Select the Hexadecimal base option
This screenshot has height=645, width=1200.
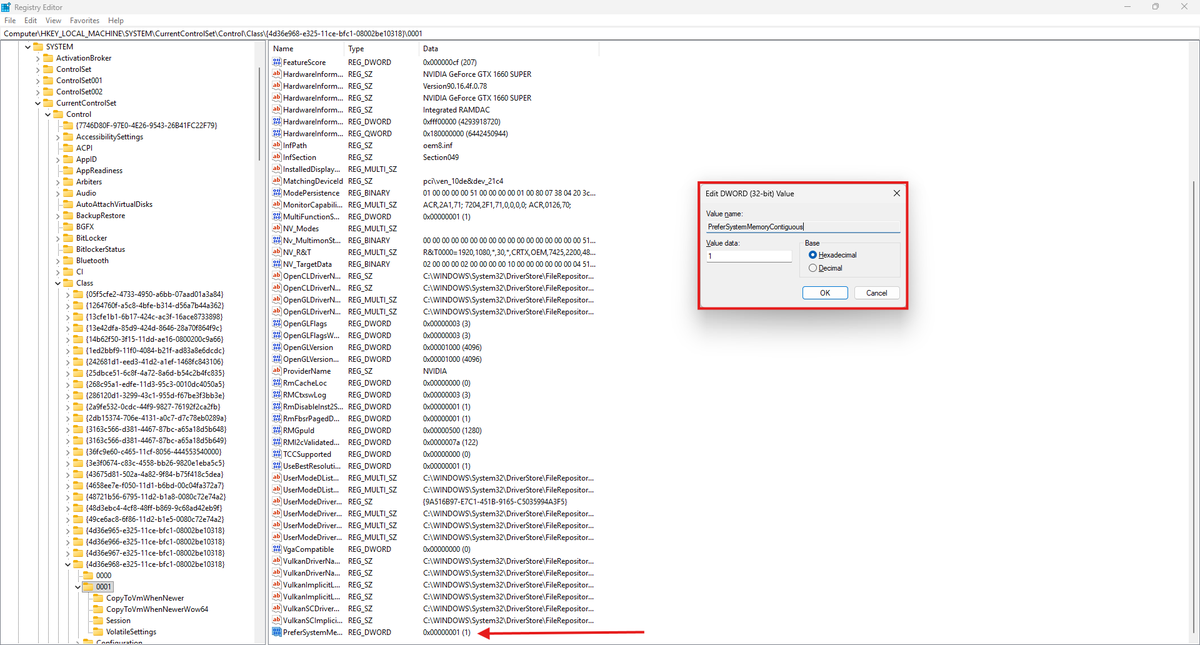coord(813,255)
